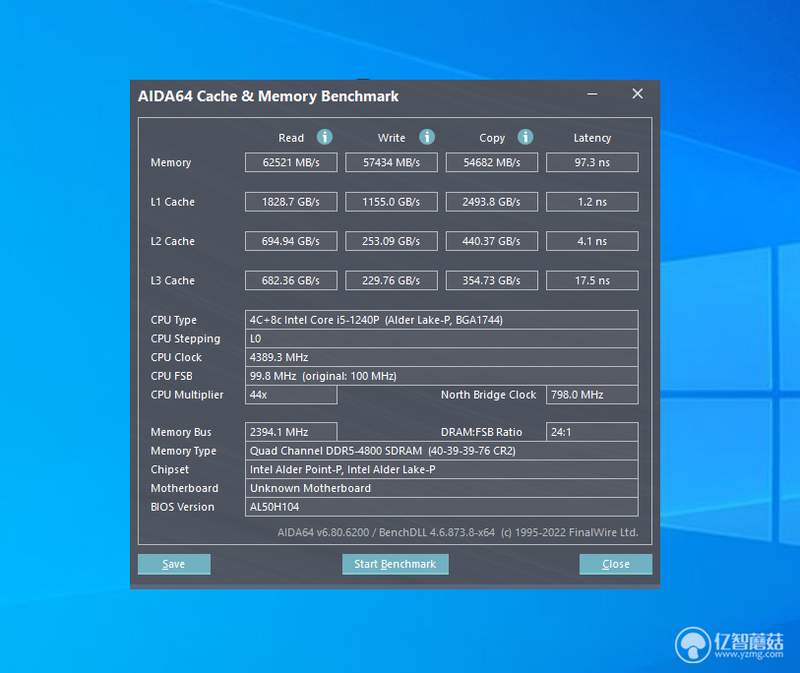Click the CPU FSB field 99.8 MHz
The height and width of the screenshot is (673, 800).
[441, 376]
